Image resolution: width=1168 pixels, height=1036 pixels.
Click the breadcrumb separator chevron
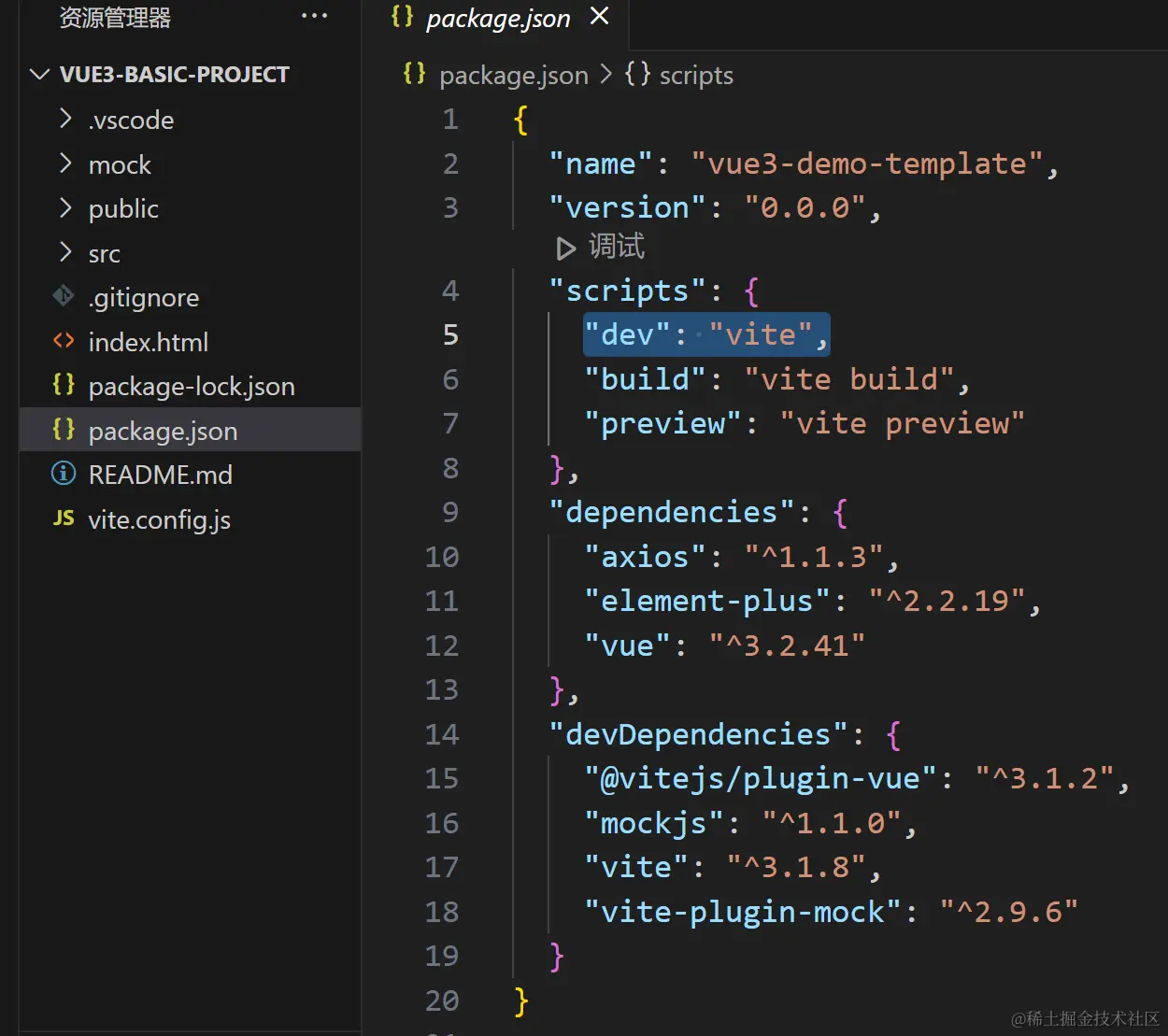(x=606, y=74)
